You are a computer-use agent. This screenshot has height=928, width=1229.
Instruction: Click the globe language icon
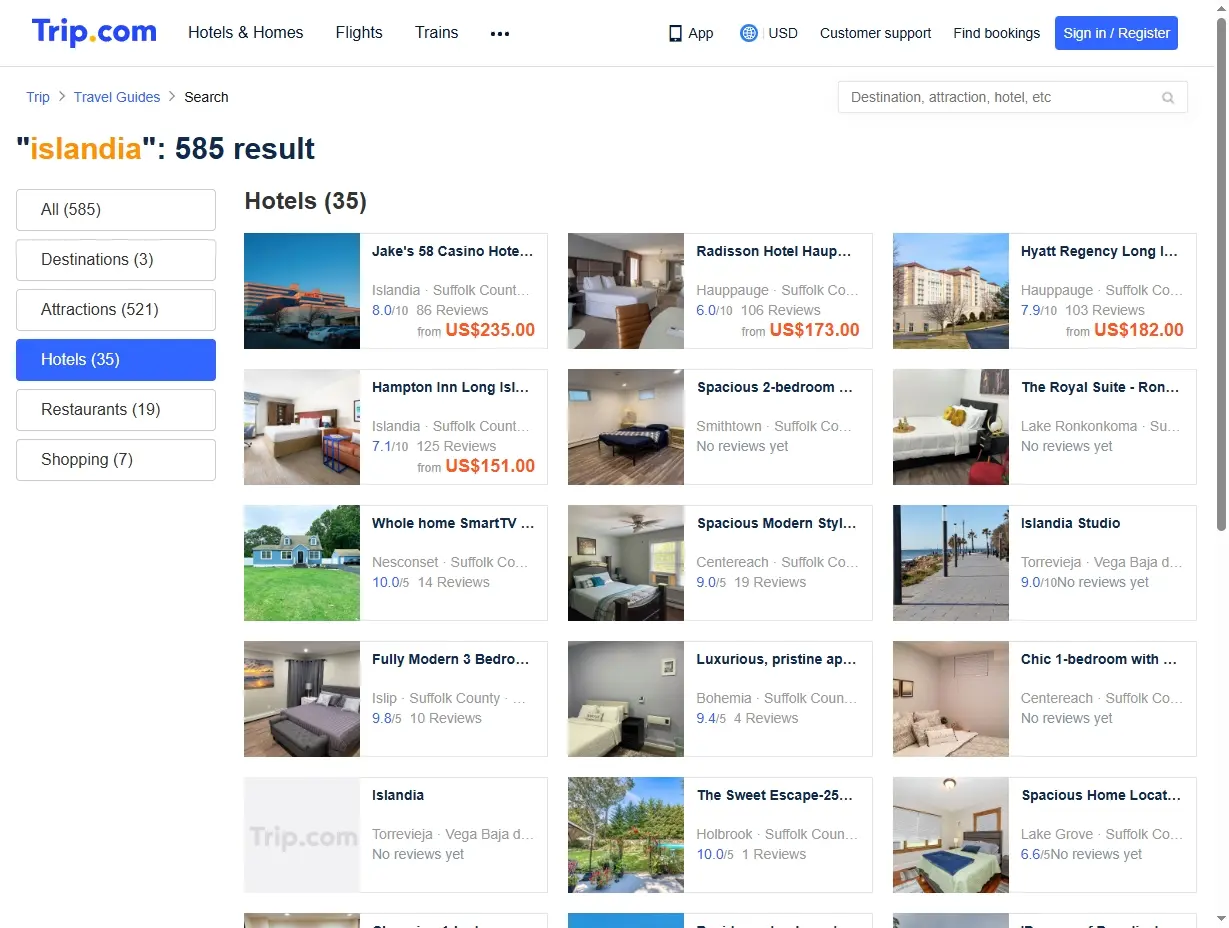[749, 33]
